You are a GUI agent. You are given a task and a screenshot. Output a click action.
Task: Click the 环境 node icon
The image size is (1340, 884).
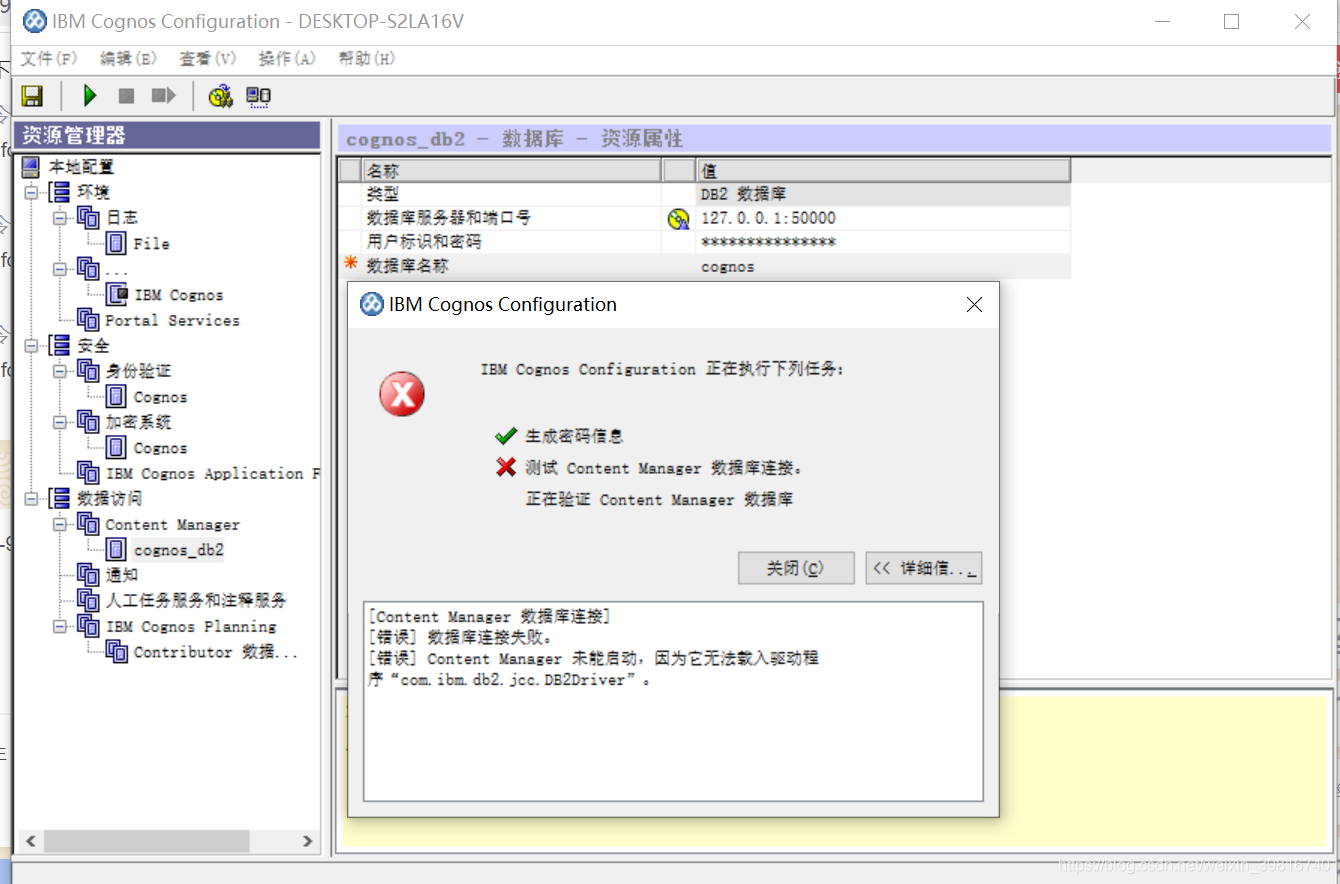pyautogui.click(x=59, y=192)
